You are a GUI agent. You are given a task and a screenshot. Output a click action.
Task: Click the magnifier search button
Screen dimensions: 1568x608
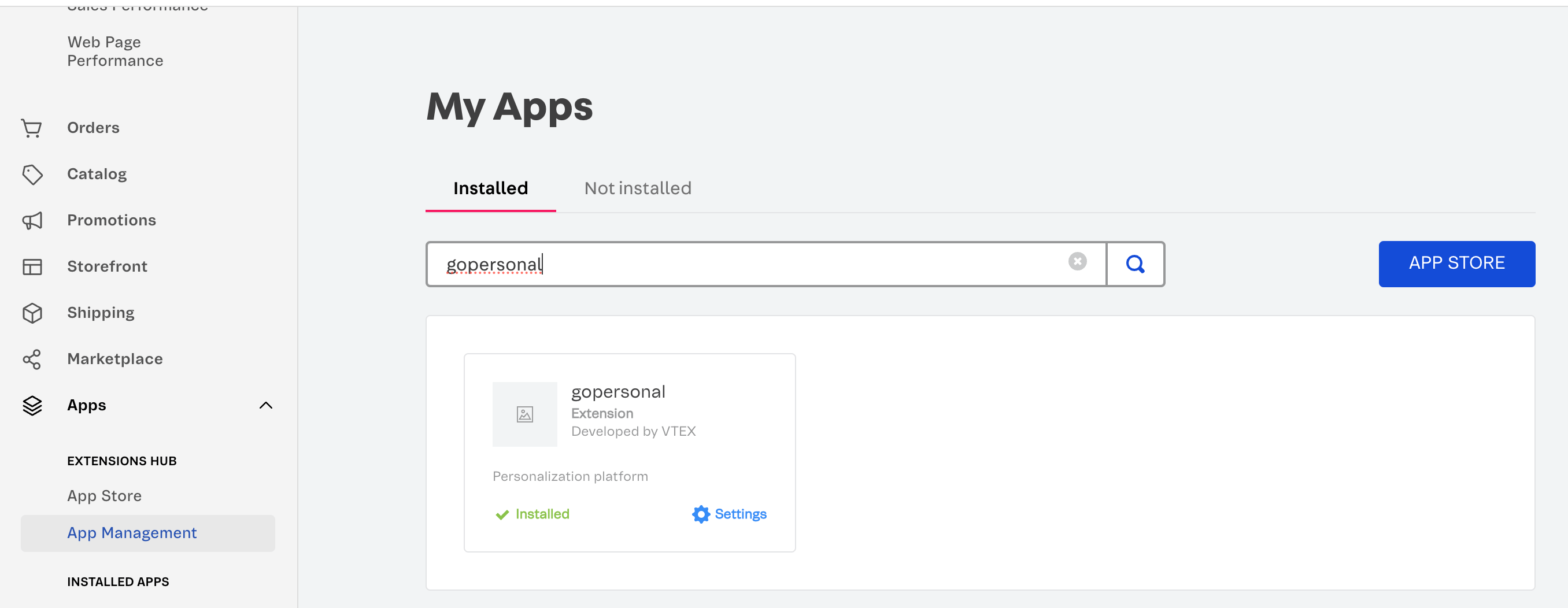point(1135,264)
